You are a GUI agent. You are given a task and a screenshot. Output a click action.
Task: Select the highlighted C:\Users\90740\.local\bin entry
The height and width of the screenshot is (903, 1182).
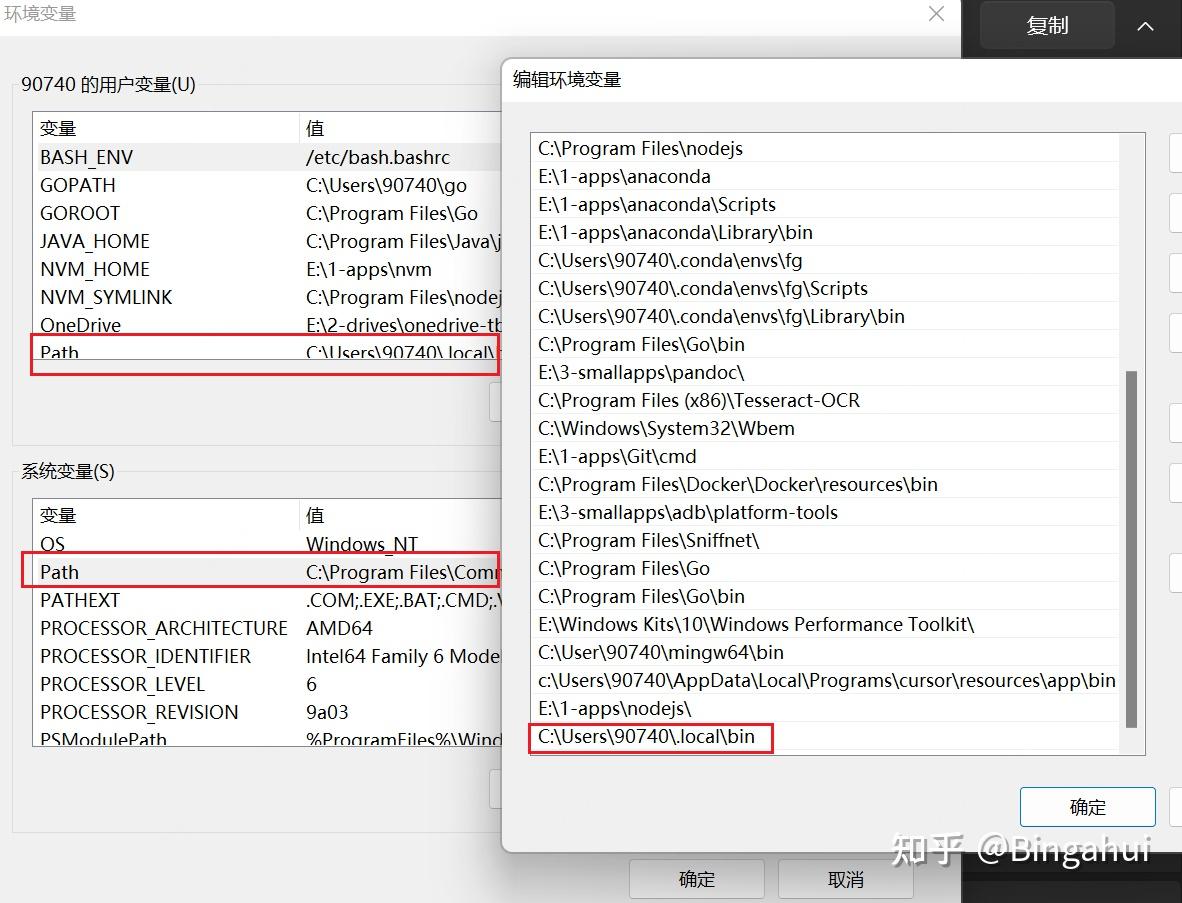[650, 738]
